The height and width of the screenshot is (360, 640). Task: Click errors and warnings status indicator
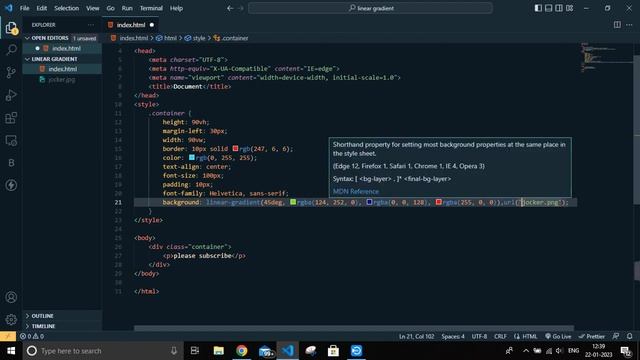[32, 336]
